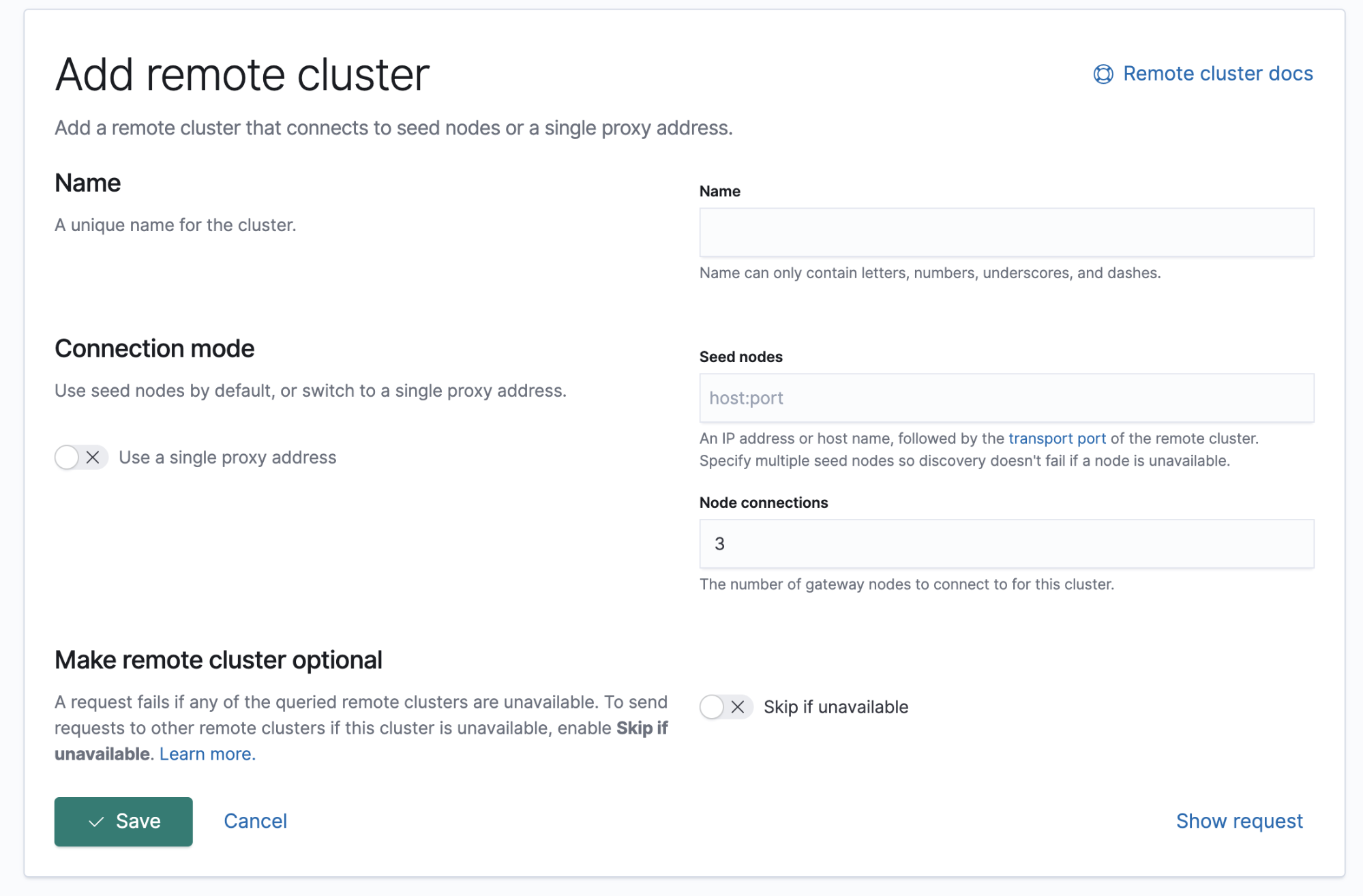Click the Connection mode section heading

(153, 348)
